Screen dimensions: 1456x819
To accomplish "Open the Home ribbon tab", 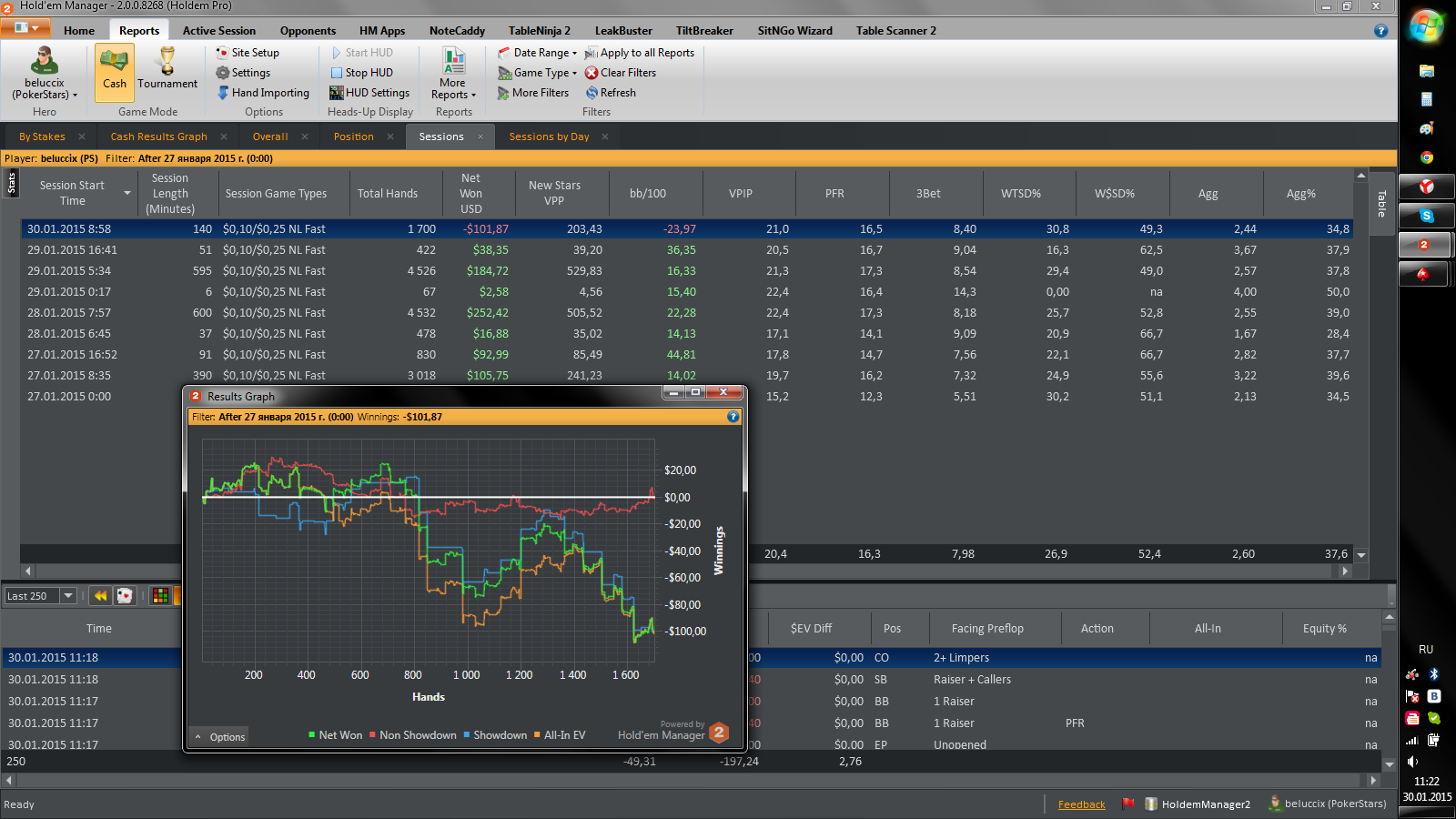I will click(79, 30).
